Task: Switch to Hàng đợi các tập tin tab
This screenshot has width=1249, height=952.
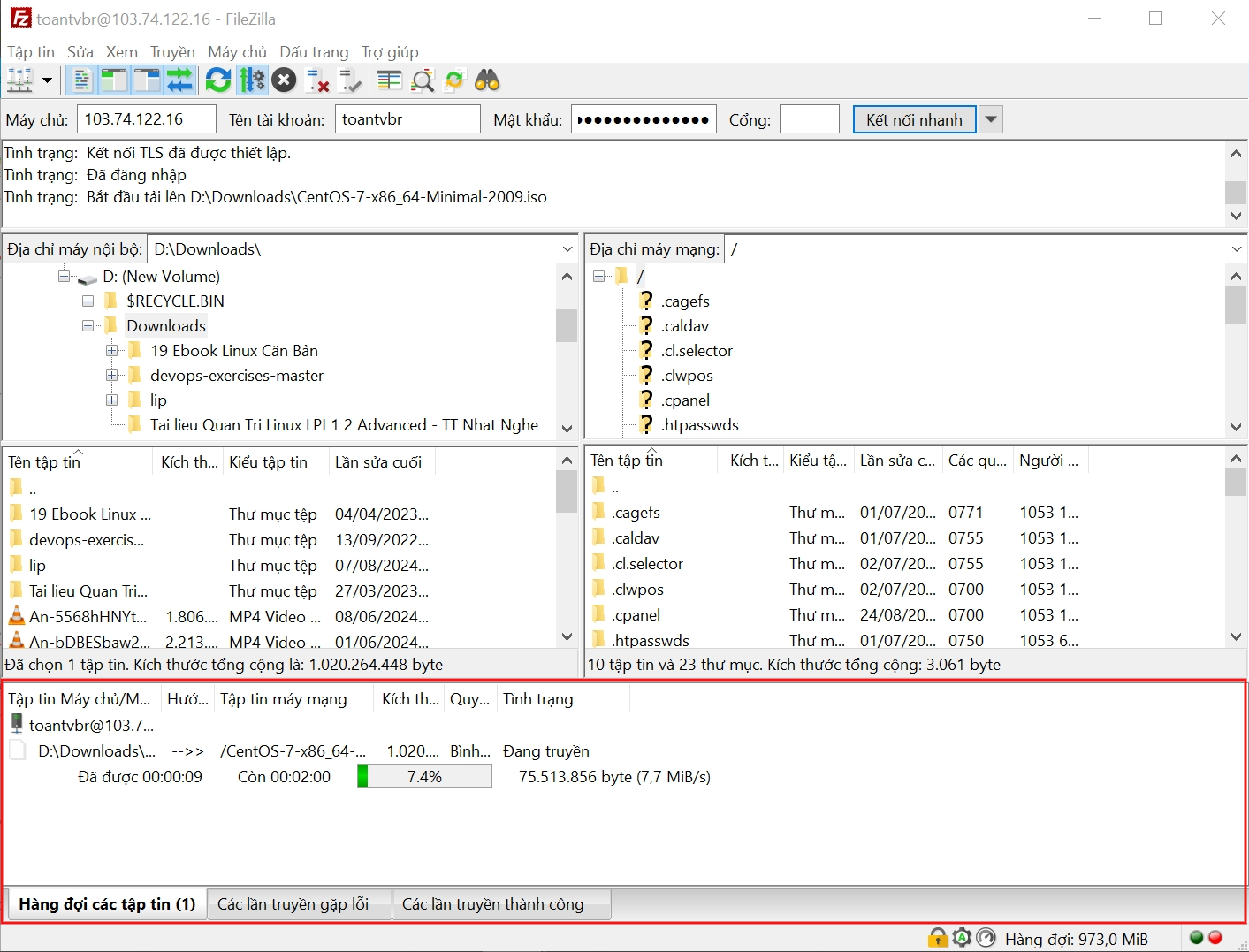Action: (x=107, y=904)
